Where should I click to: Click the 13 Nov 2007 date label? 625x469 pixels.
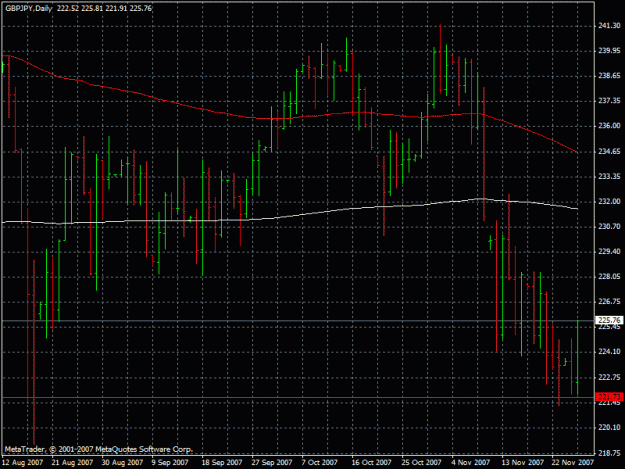pyautogui.click(x=522, y=463)
